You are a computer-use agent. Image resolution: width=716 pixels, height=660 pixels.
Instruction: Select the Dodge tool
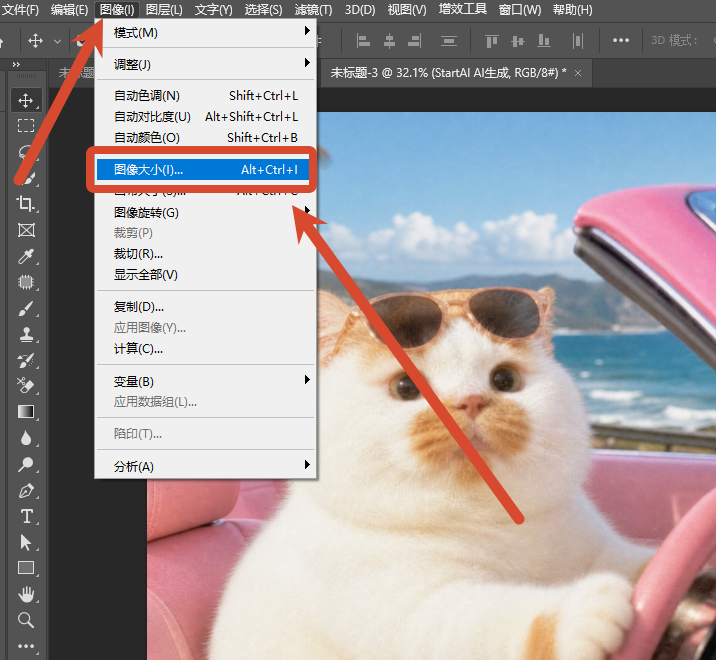tap(26, 465)
